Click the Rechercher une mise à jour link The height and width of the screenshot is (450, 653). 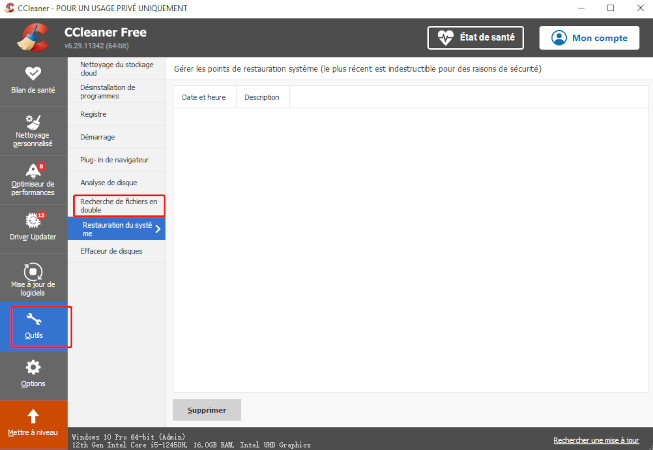(596, 440)
